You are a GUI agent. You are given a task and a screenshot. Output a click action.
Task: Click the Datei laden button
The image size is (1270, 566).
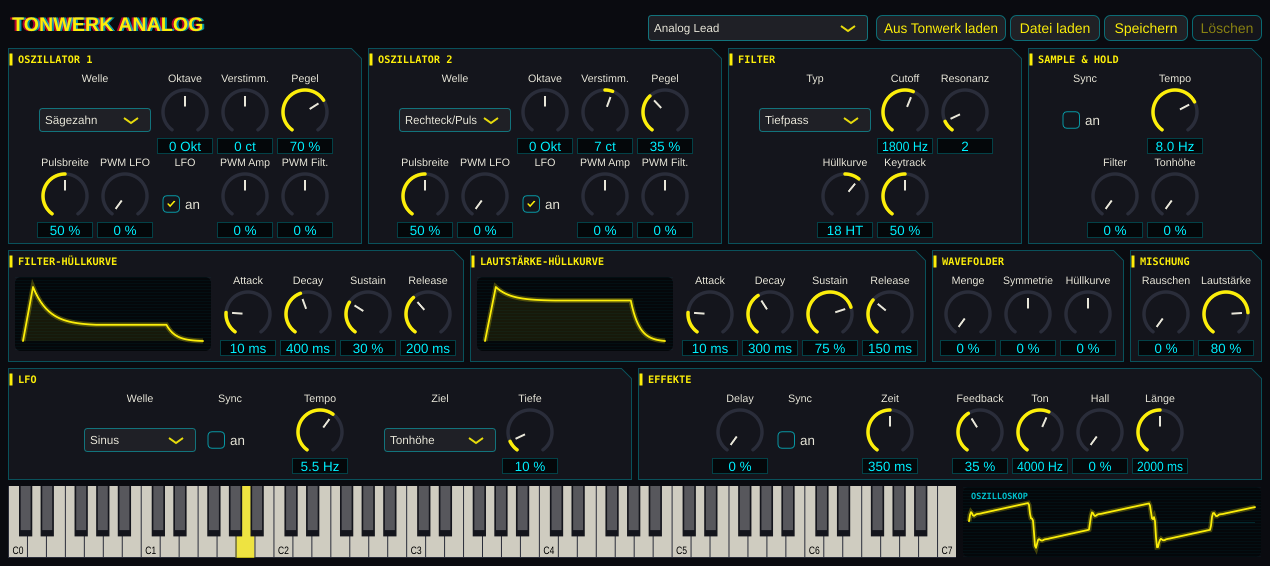1055,28
